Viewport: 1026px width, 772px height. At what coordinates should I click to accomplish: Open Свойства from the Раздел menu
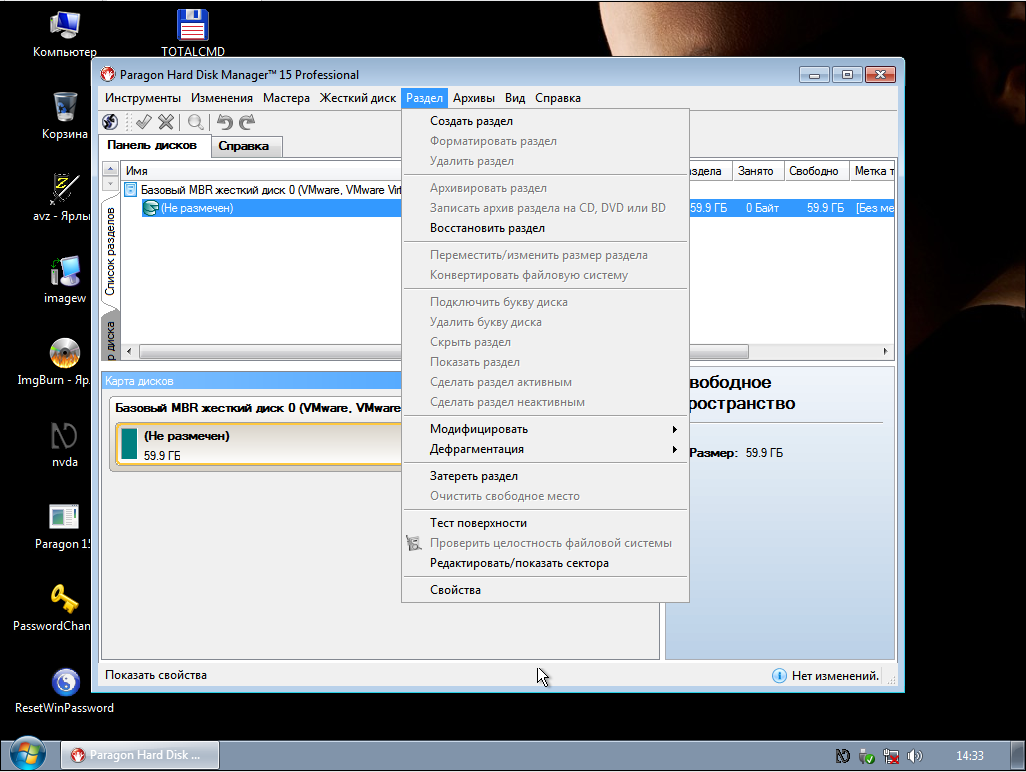tap(545, 590)
